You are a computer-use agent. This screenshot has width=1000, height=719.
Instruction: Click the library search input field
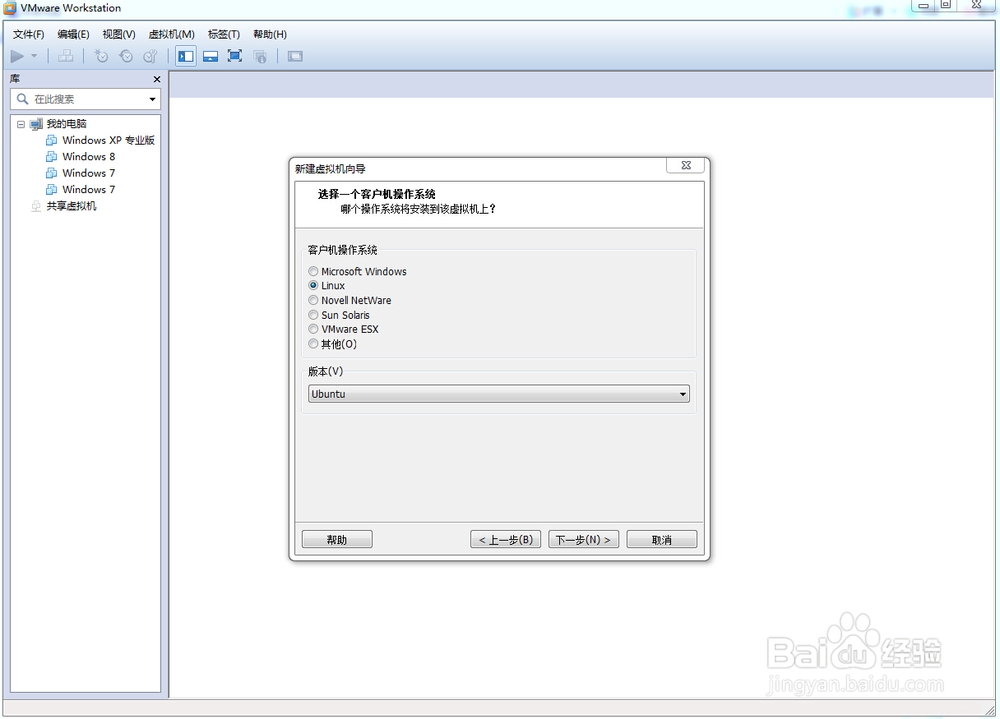click(x=85, y=99)
